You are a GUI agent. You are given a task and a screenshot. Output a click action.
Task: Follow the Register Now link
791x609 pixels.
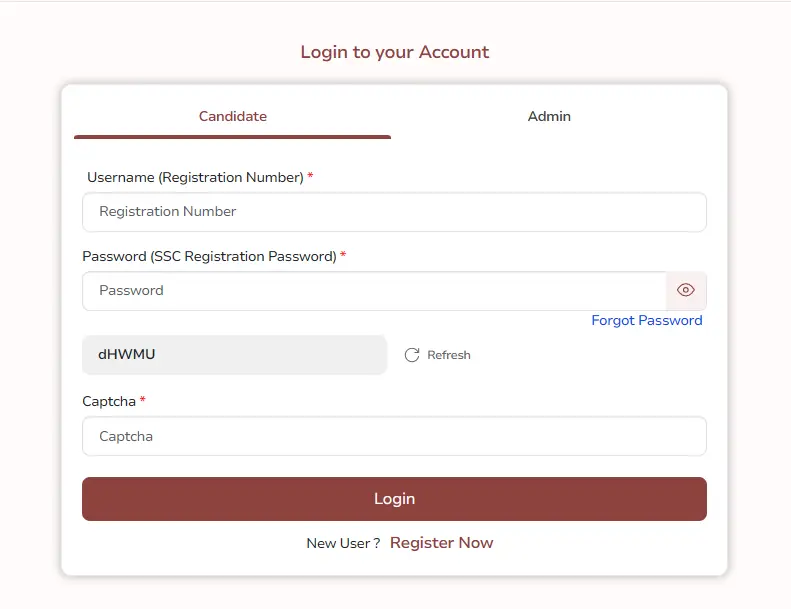click(x=441, y=543)
